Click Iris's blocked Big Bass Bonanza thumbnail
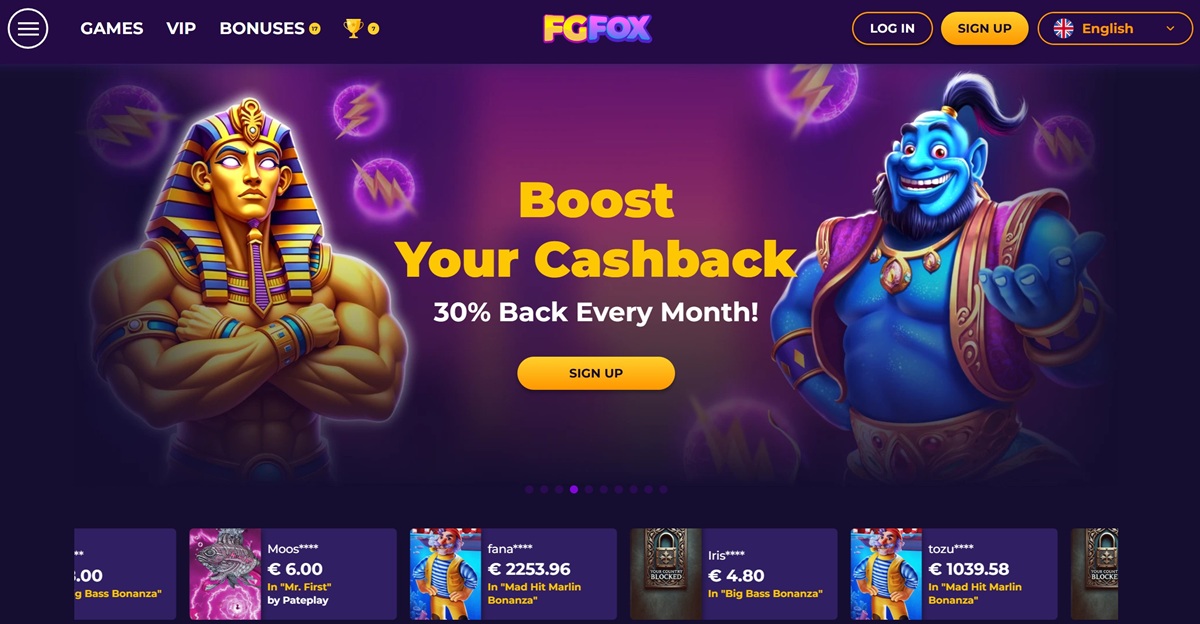This screenshot has height=624, width=1200. click(x=665, y=574)
